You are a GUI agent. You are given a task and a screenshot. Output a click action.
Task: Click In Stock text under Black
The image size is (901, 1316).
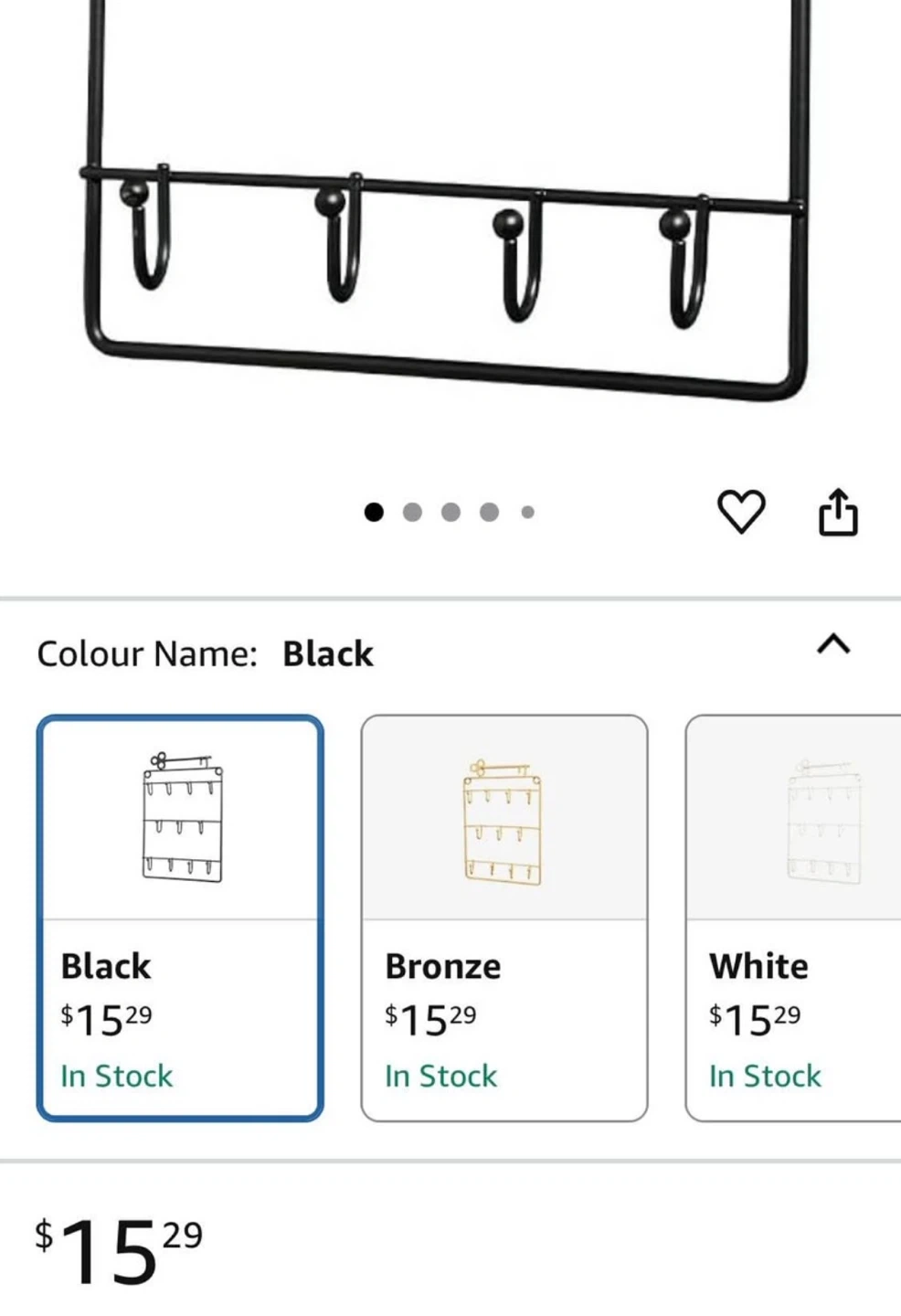117,1077
